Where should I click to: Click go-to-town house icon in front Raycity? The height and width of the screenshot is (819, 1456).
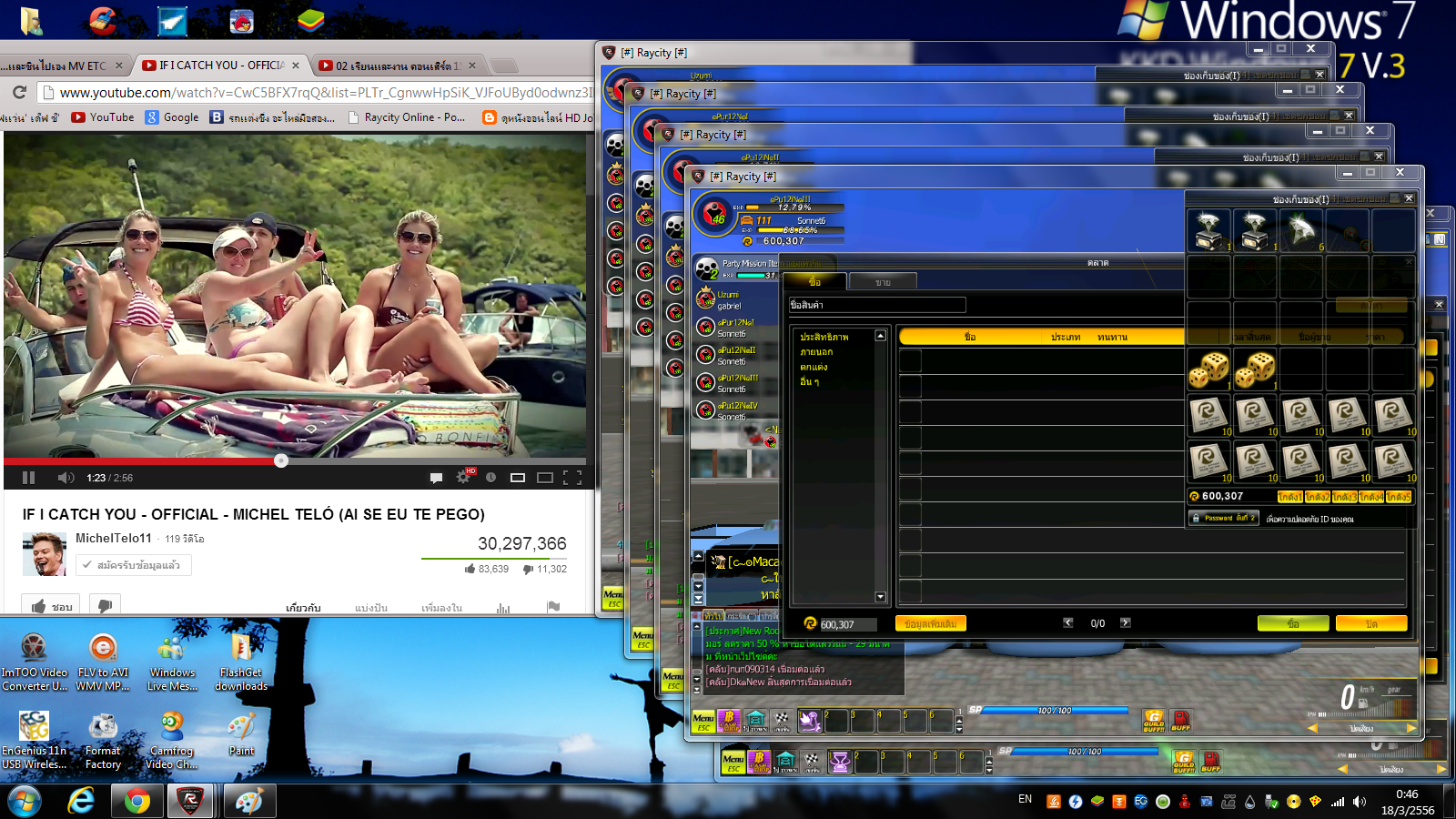point(755,722)
